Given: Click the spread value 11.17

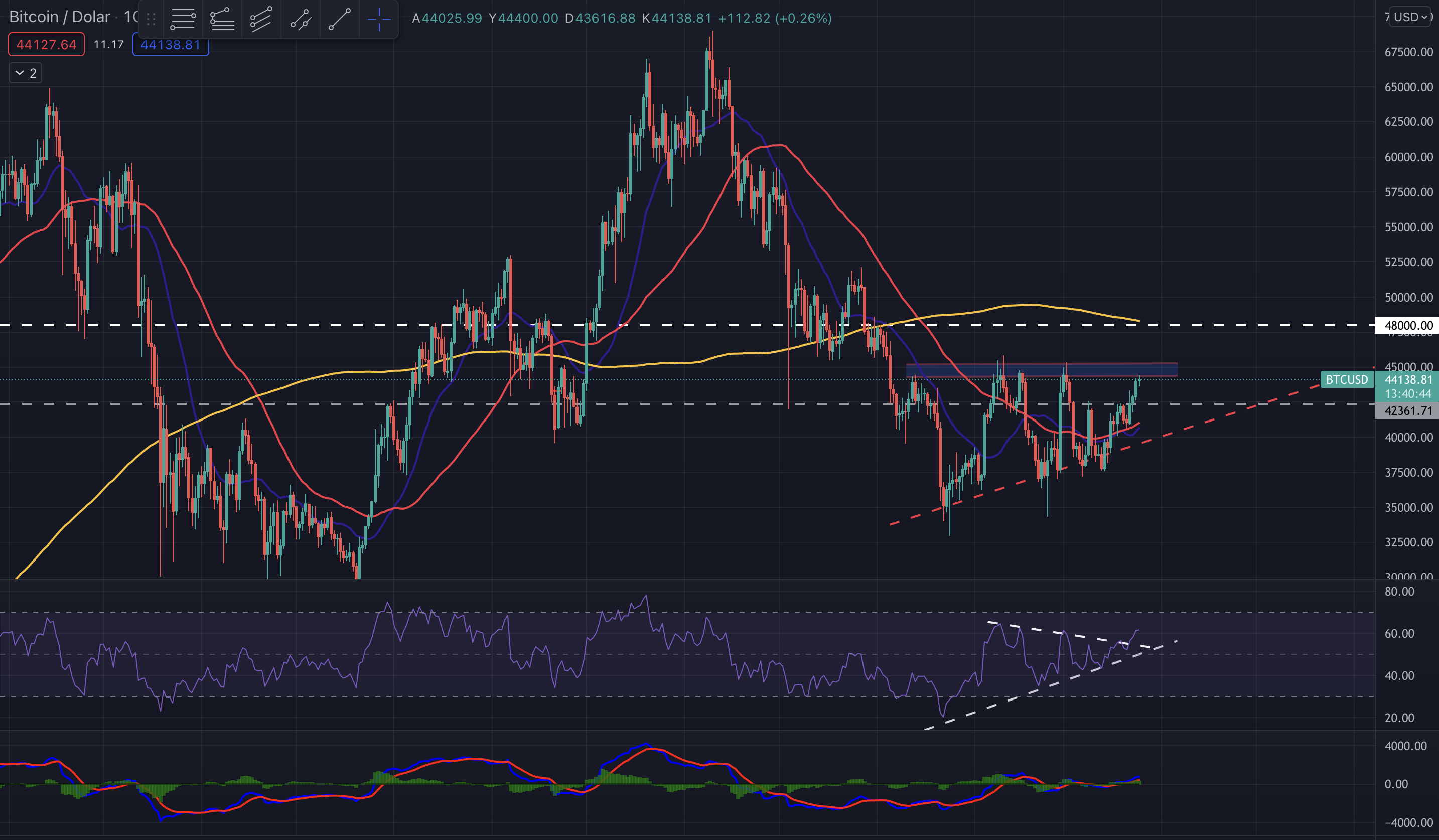Looking at the screenshot, I should pyautogui.click(x=108, y=45).
